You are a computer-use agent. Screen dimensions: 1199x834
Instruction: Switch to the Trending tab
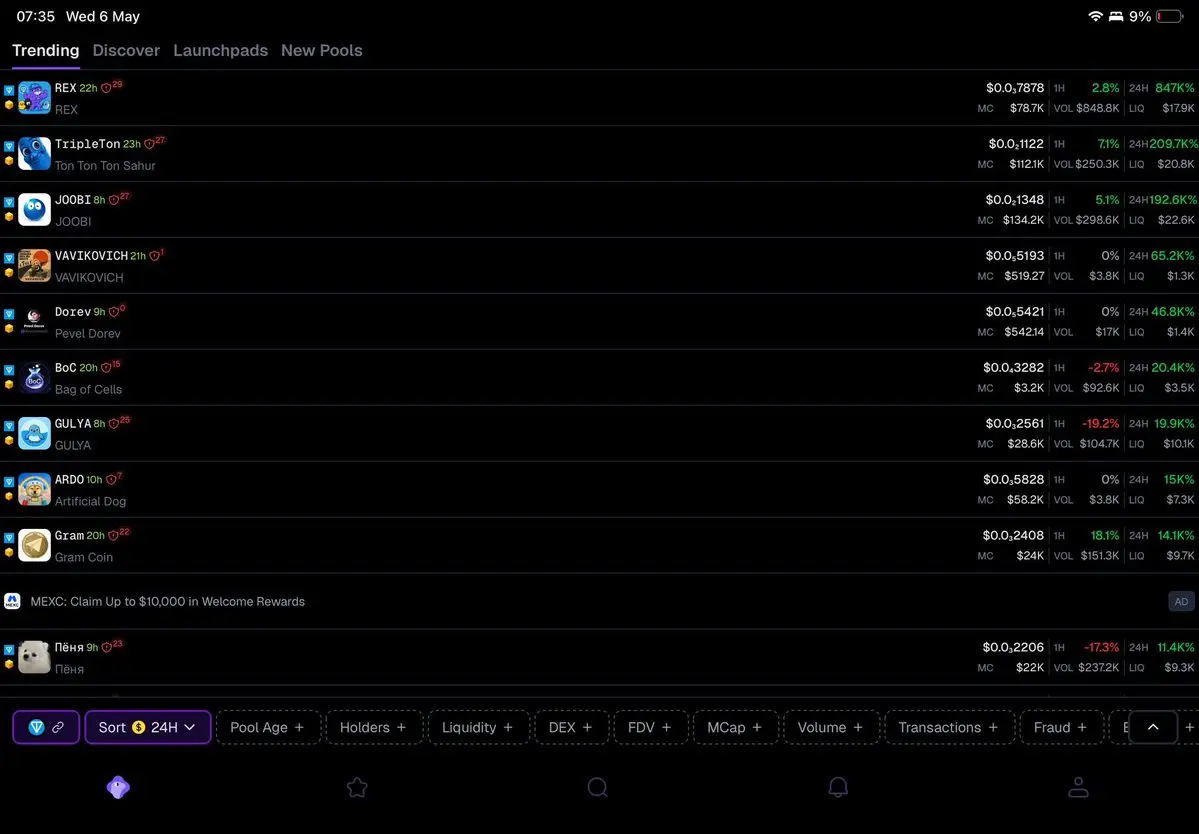point(46,50)
